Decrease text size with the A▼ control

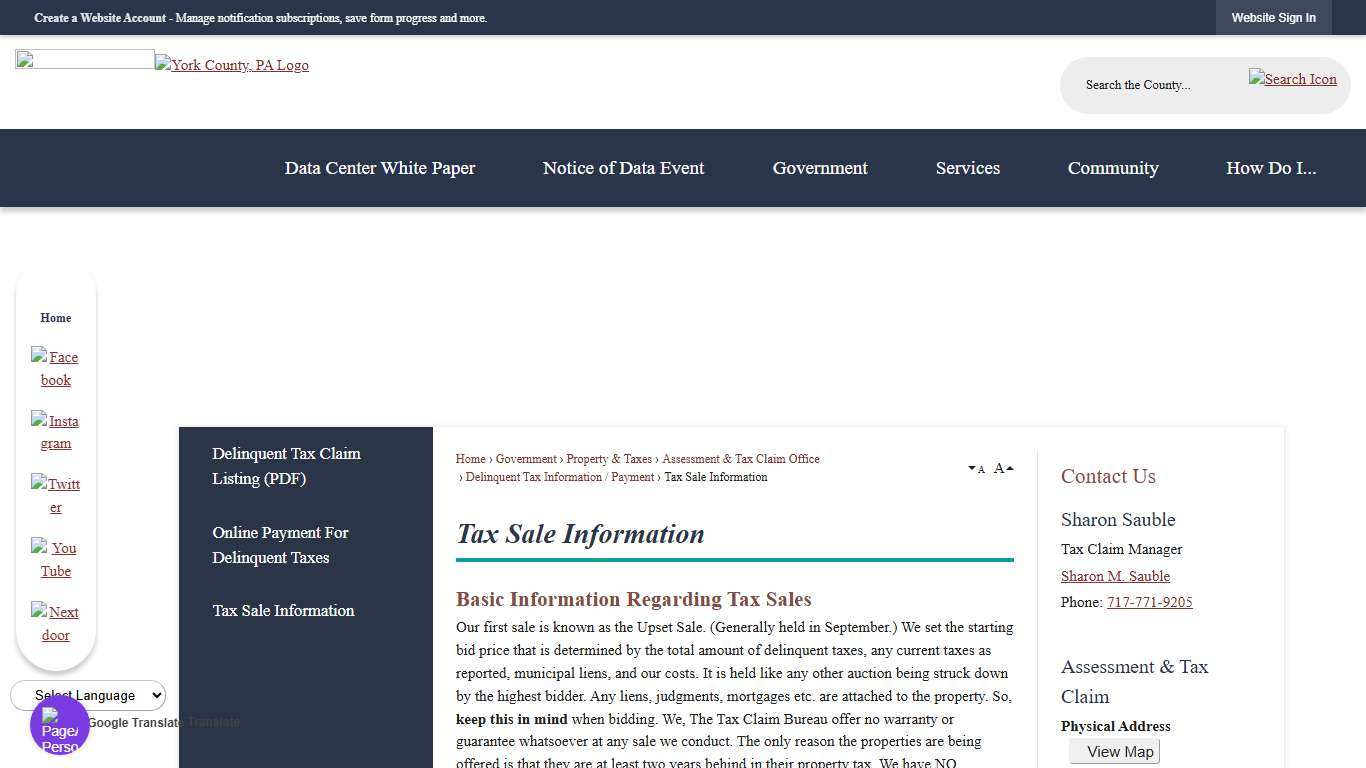coord(975,469)
